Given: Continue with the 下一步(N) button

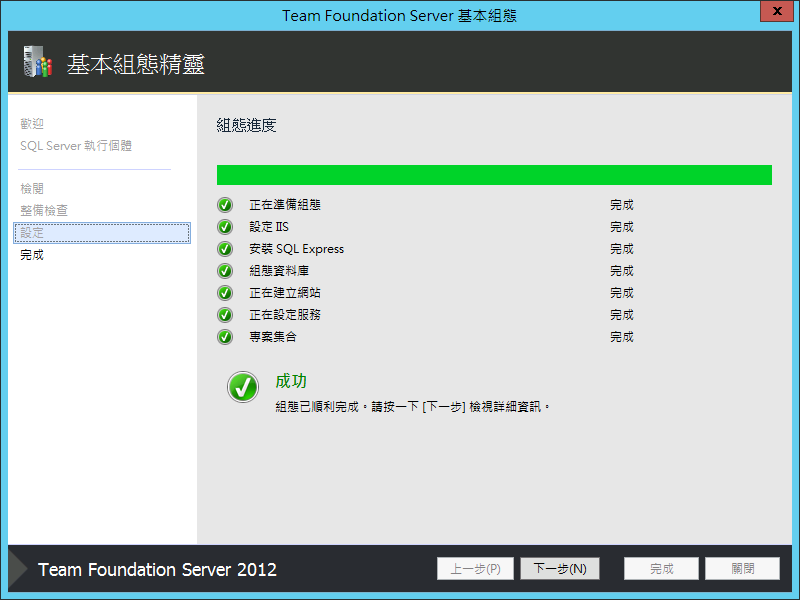Looking at the screenshot, I should click(x=560, y=568).
